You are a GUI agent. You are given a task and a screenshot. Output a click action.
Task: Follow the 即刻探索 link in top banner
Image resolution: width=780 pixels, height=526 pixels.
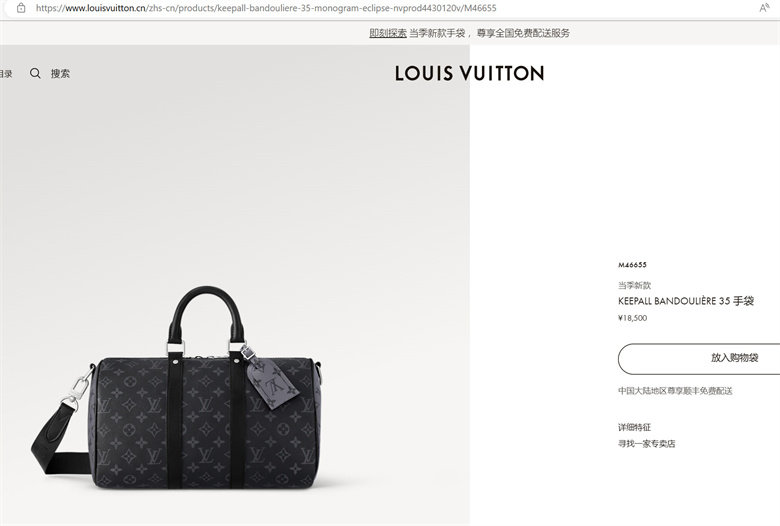pos(388,33)
